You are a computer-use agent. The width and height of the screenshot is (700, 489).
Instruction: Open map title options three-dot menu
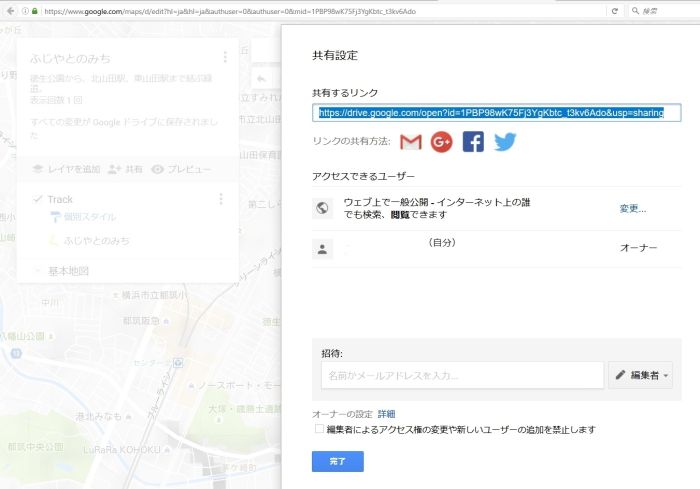click(x=225, y=57)
